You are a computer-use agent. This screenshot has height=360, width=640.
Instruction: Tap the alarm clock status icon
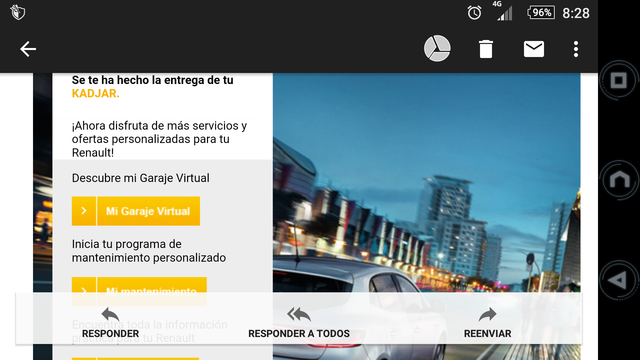(474, 13)
